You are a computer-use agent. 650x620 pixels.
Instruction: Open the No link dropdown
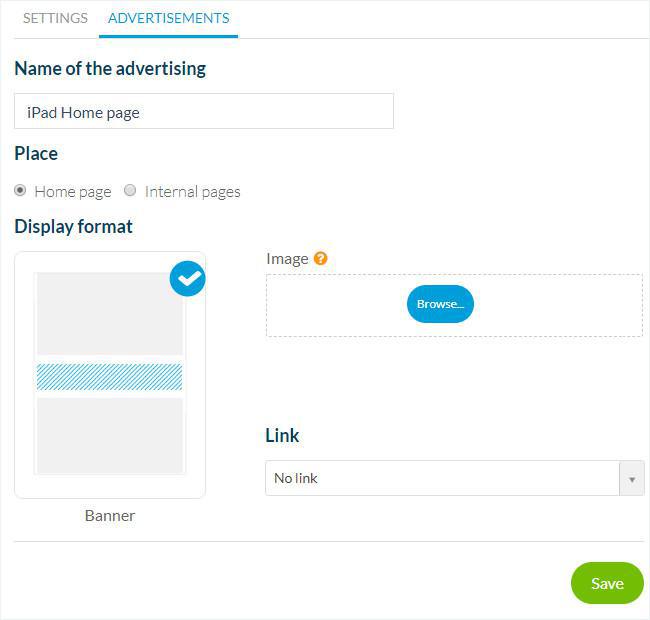pos(442,478)
